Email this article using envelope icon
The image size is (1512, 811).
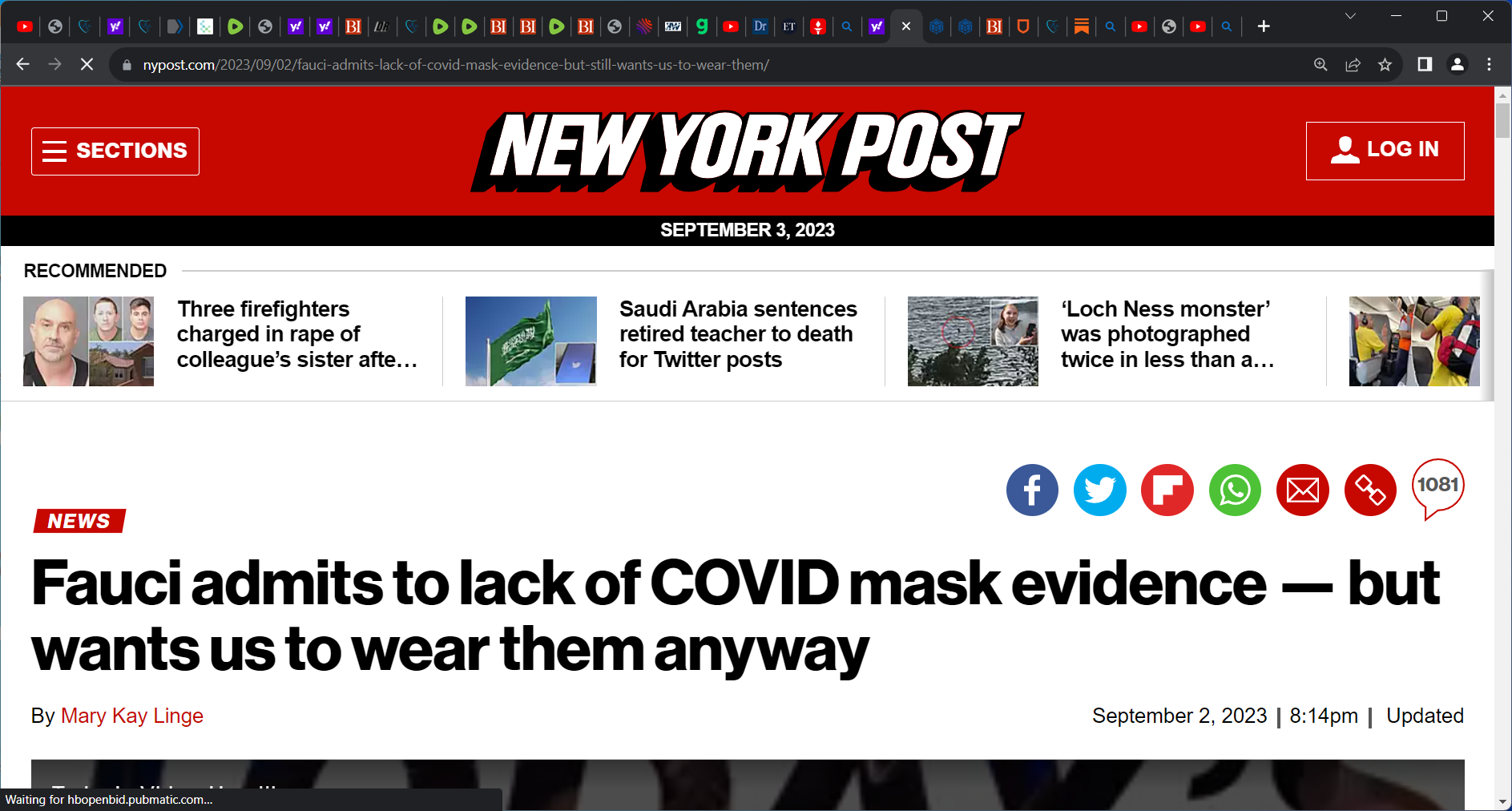click(x=1303, y=490)
